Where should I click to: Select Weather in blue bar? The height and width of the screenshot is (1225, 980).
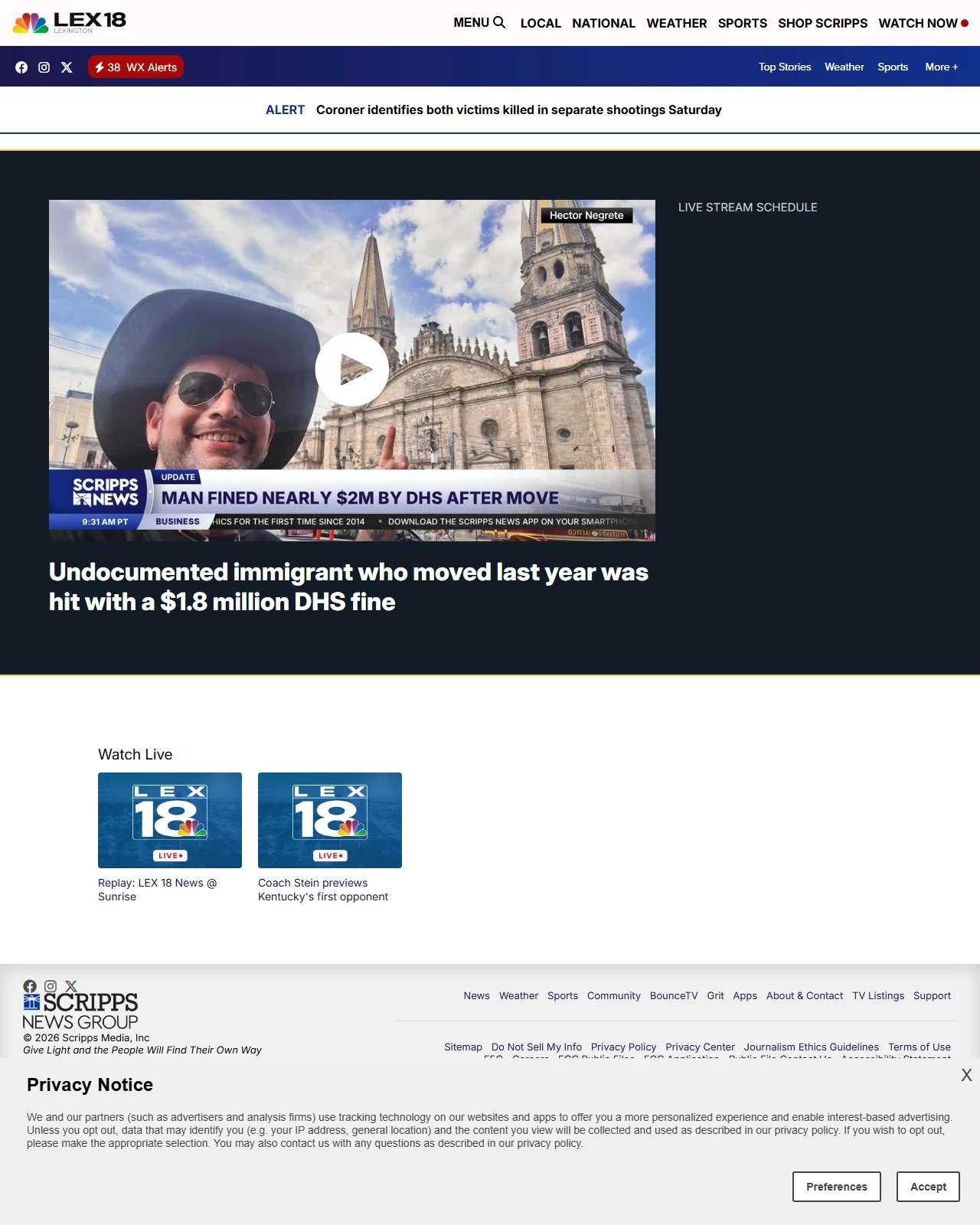[844, 67]
